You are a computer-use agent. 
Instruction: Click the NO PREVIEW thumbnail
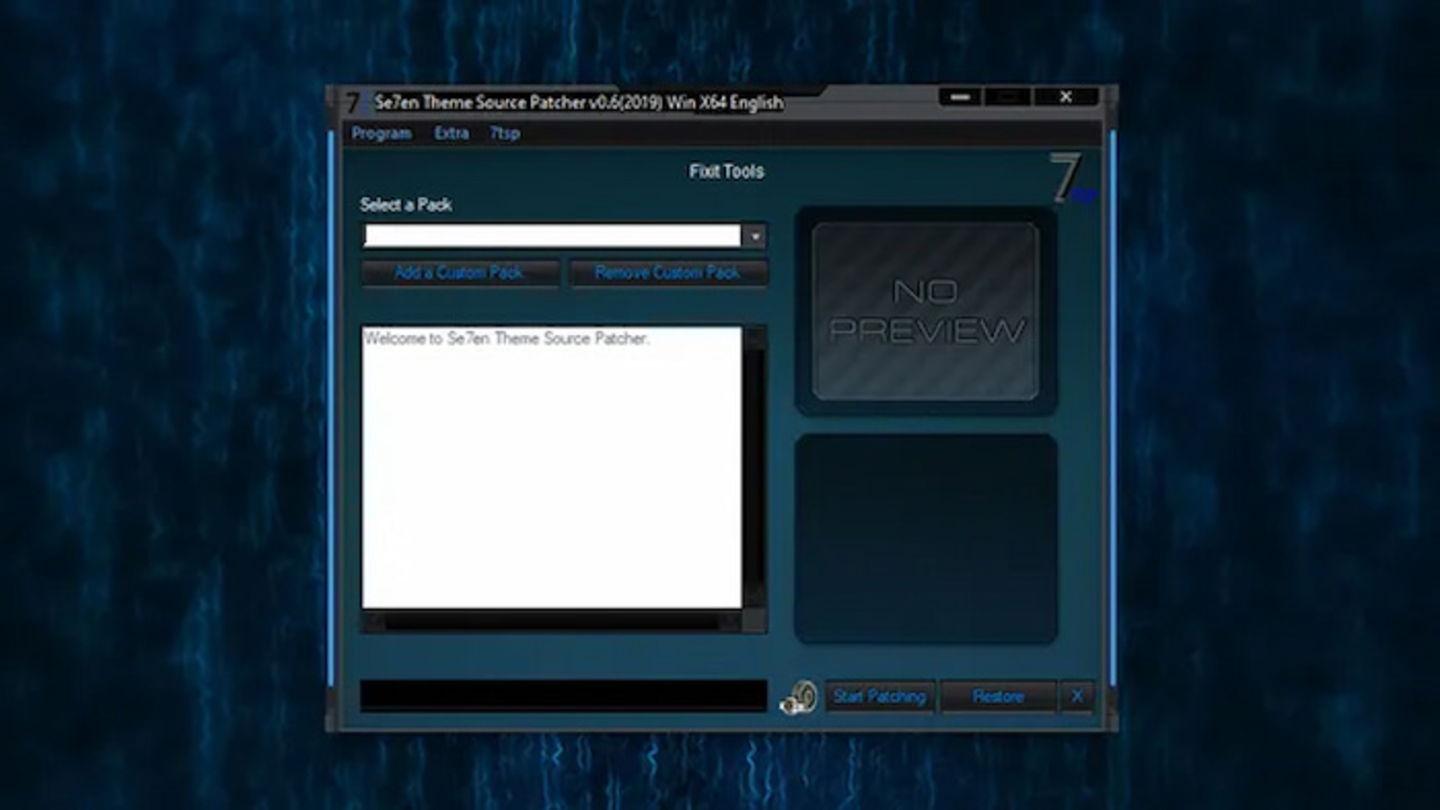[x=925, y=311]
